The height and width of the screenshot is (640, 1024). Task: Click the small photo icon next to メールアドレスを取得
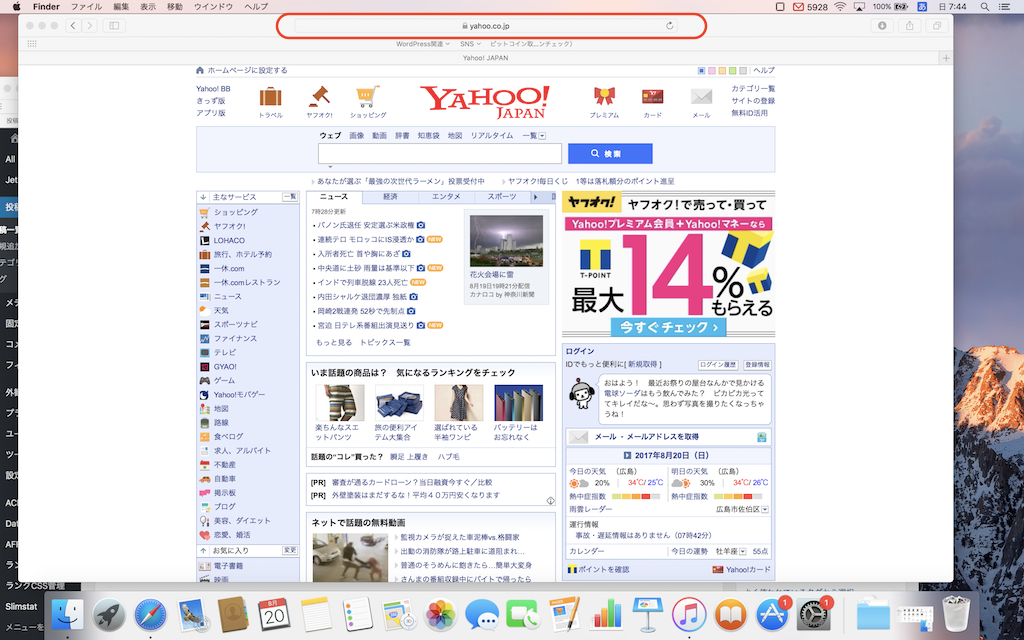(761, 437)
